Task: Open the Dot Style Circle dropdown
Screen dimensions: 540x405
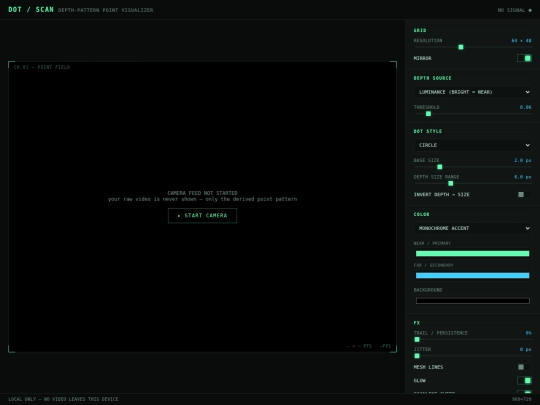Action: [x=472, y=145]
